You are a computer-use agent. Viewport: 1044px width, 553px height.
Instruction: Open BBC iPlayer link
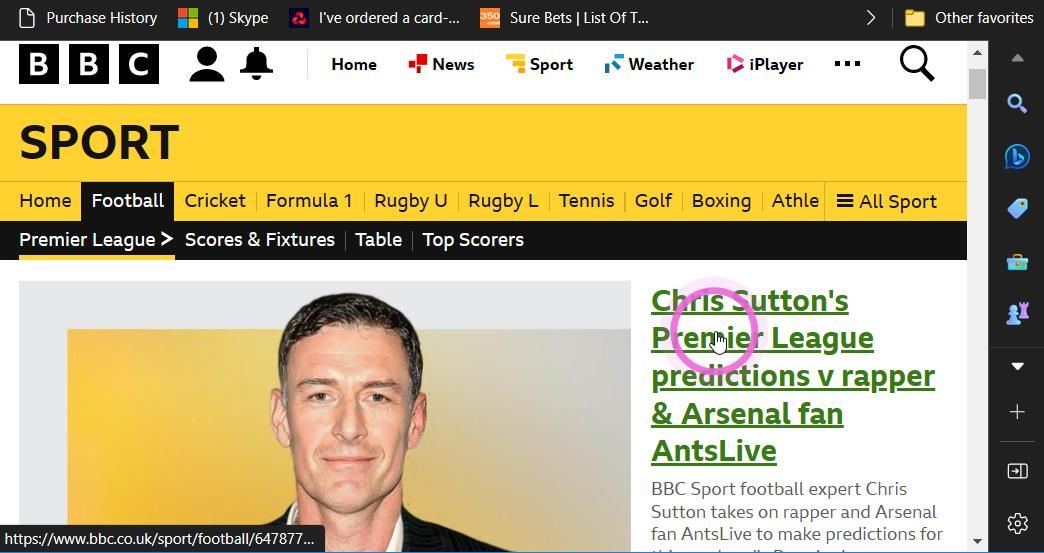point(765,65)
